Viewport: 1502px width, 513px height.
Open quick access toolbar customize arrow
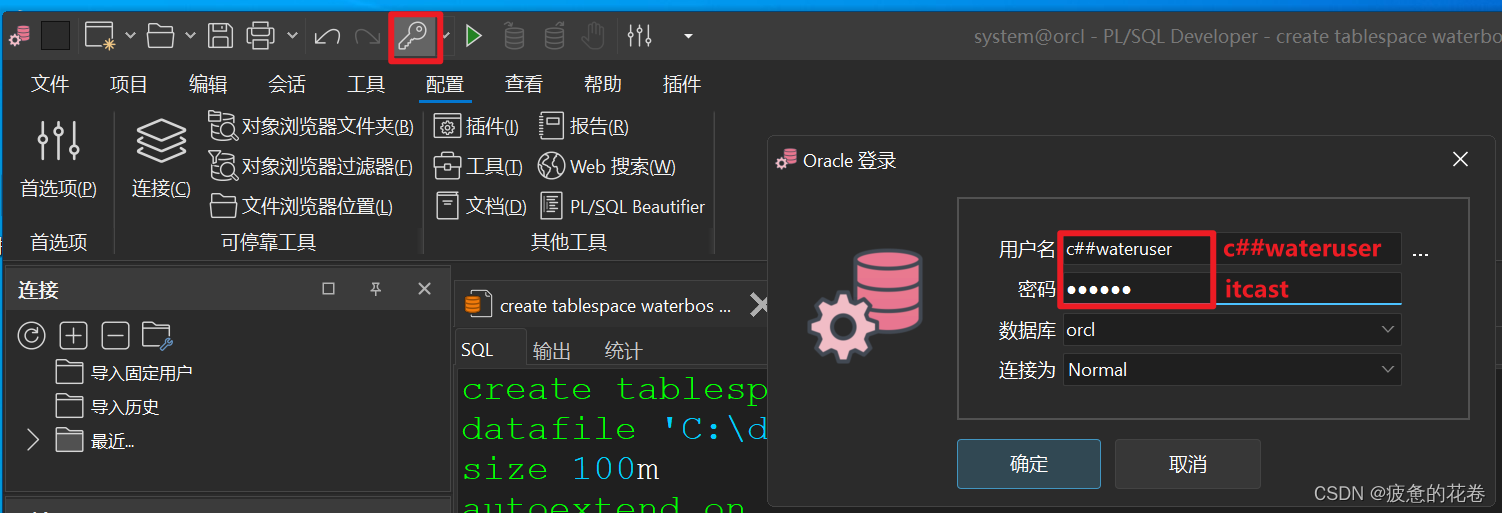[688, 37]
